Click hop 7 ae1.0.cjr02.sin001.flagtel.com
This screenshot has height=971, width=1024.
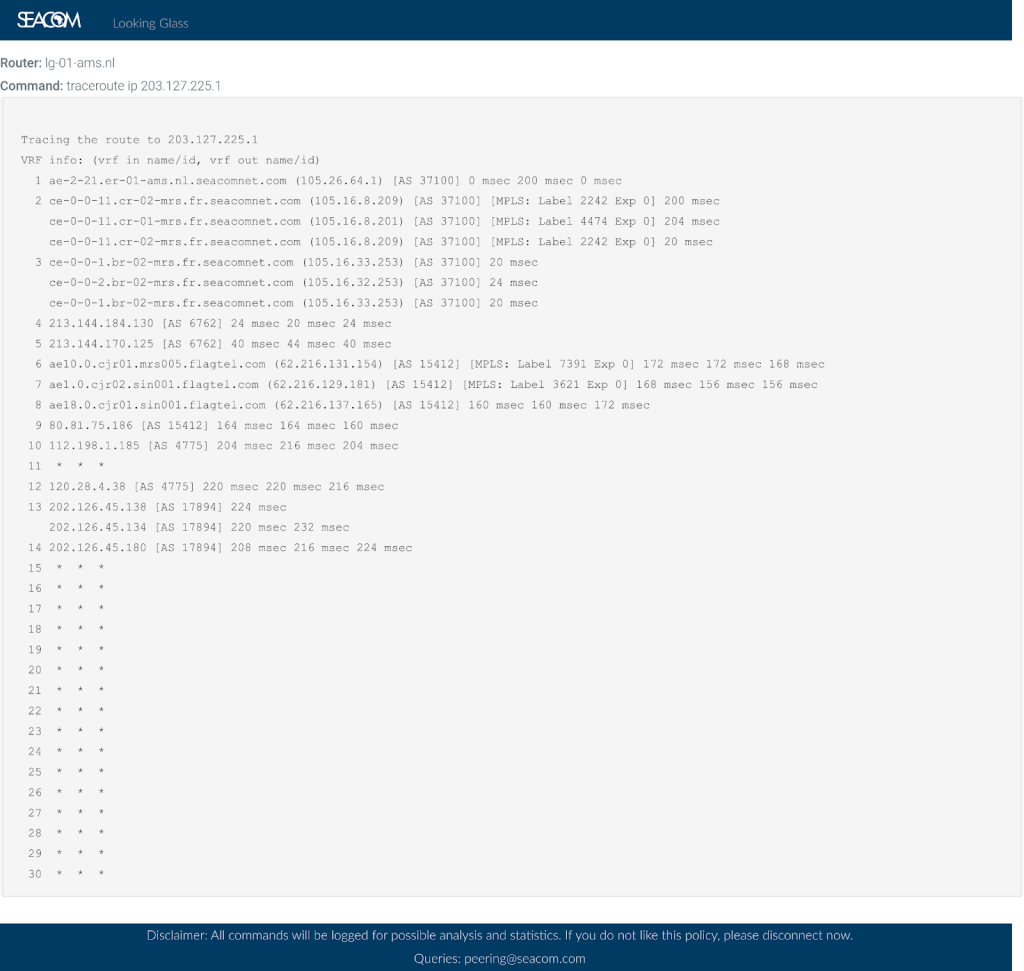[x=153, y=385]
